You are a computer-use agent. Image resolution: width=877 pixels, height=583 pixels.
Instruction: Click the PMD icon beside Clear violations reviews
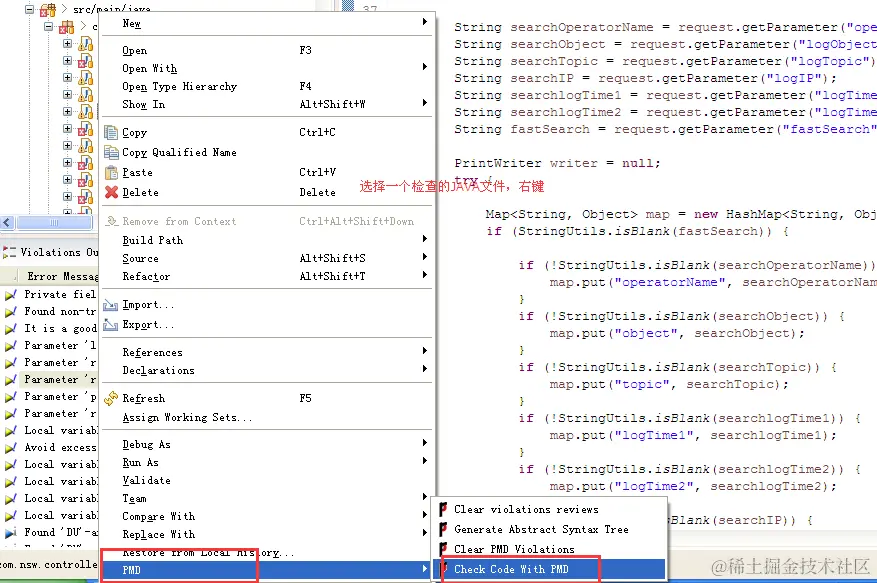pos(443,509)
